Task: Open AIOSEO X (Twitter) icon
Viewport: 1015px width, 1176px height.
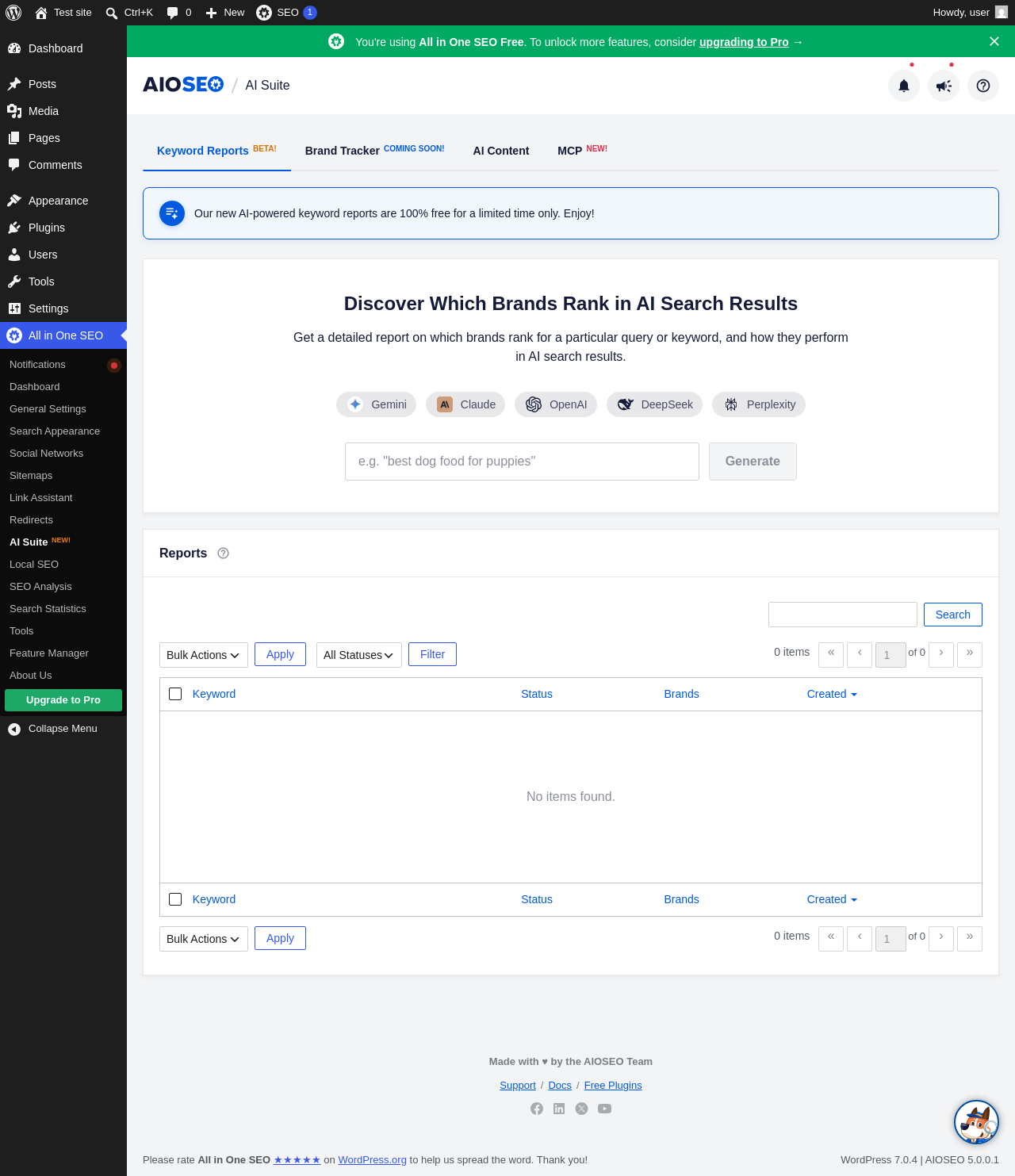Action: coord(582,1109)
